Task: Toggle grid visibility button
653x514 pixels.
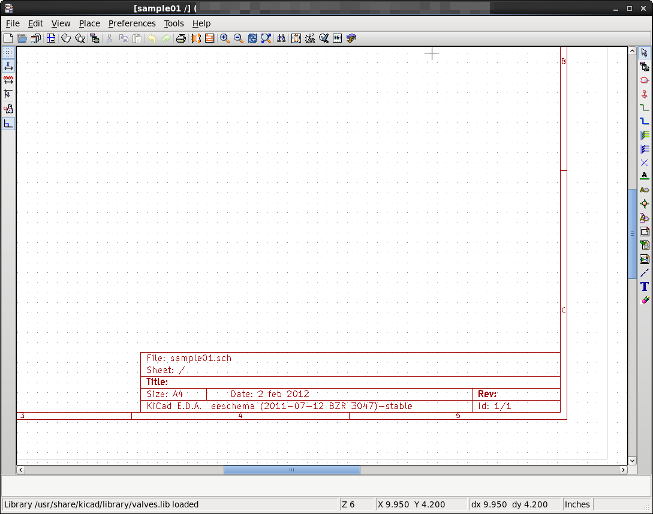Action: (x=8, y=52)
